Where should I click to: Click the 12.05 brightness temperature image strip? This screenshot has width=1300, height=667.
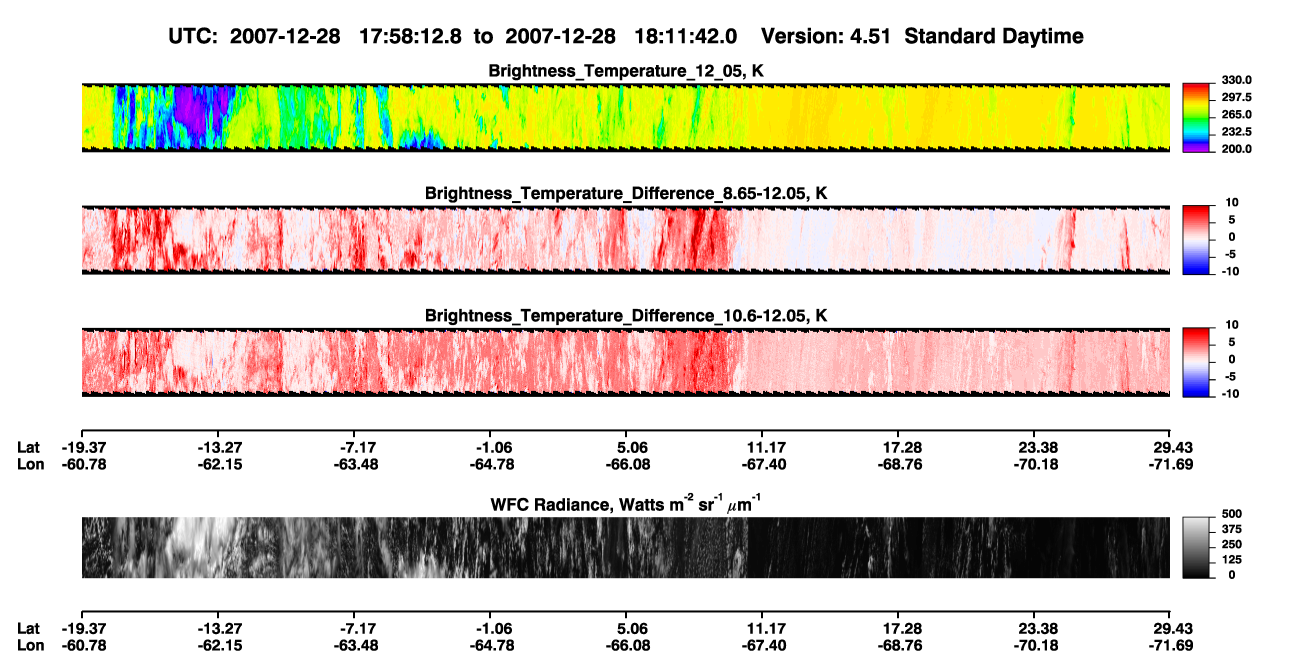626,117
